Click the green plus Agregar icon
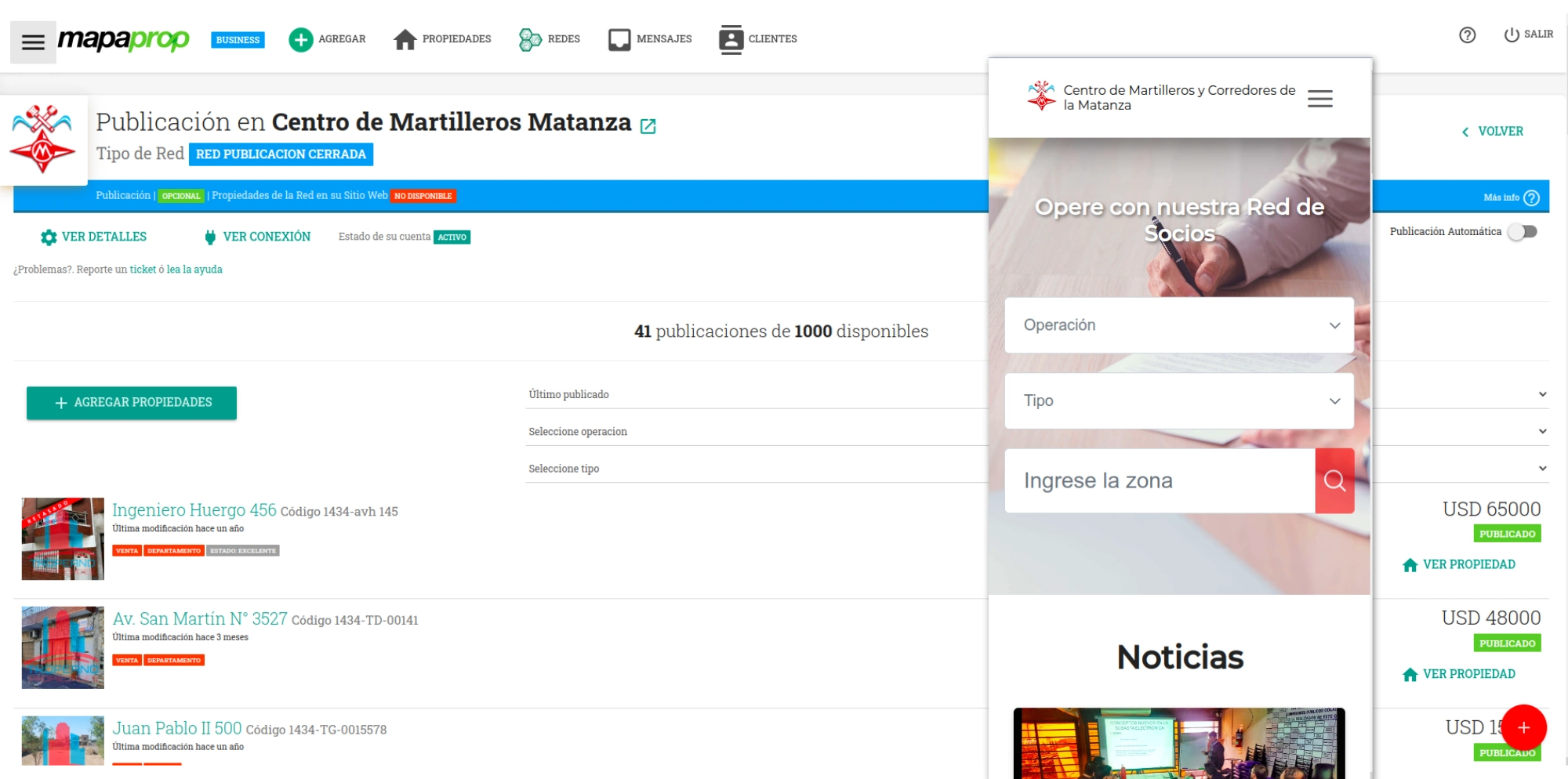 [300, 39]
